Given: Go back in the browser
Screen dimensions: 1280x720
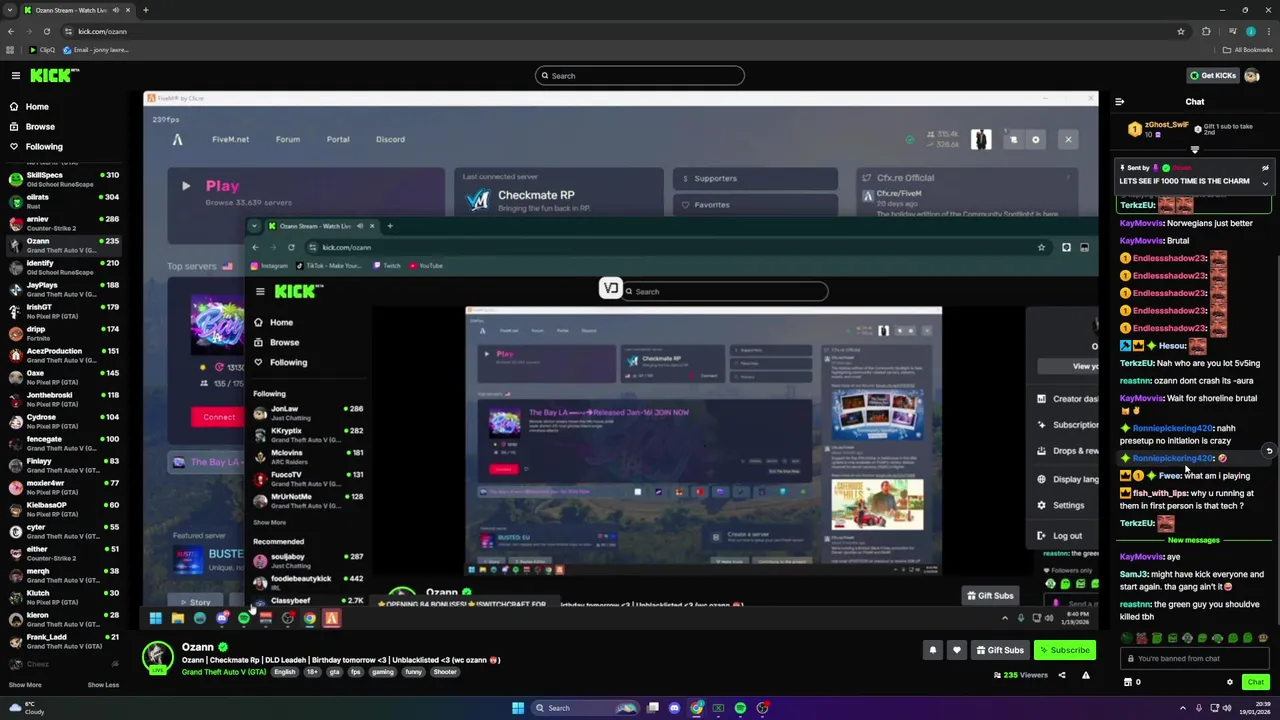Looking at the screenshot, I should (x=11, y=31).
